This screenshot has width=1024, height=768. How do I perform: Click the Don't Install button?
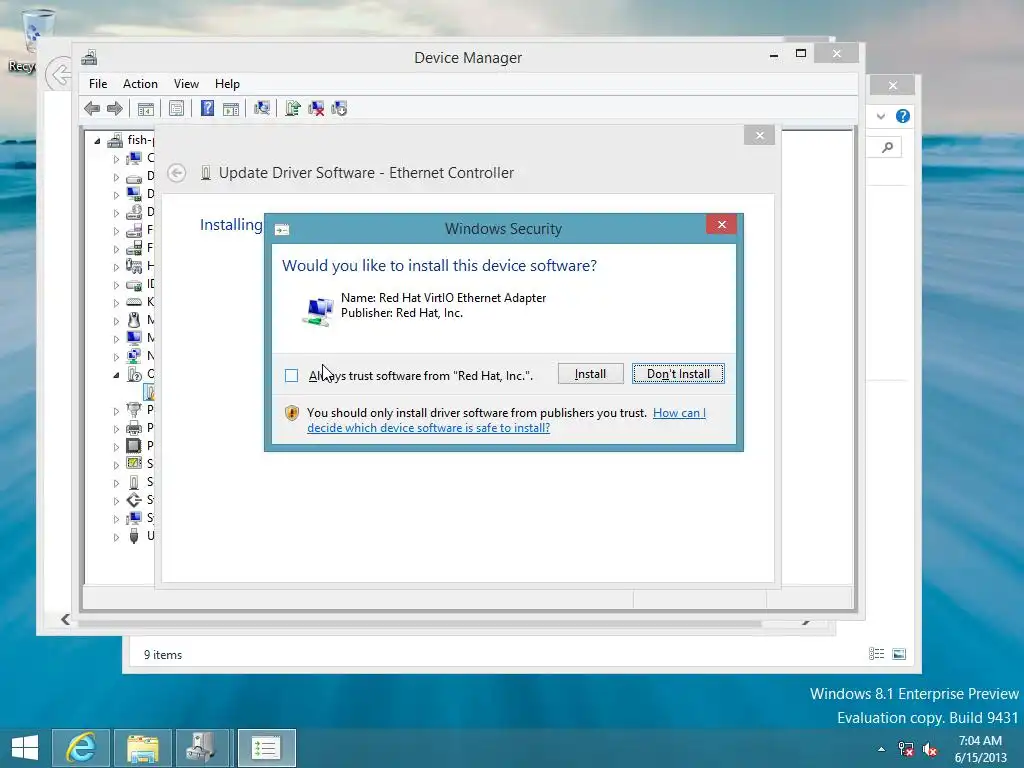point(678,374)
